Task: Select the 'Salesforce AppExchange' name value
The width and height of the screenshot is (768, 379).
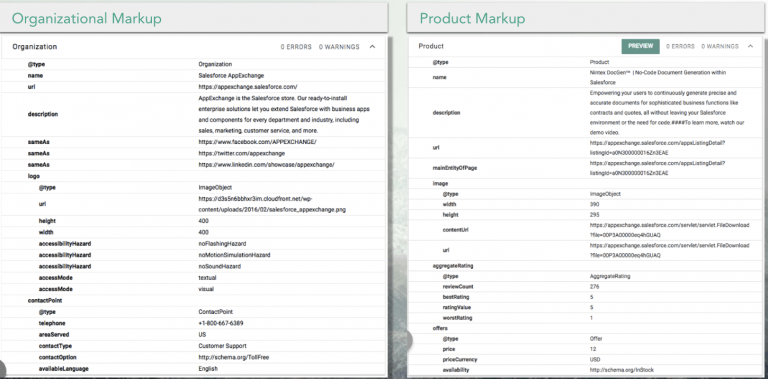Action: click(x=231, y=75)
